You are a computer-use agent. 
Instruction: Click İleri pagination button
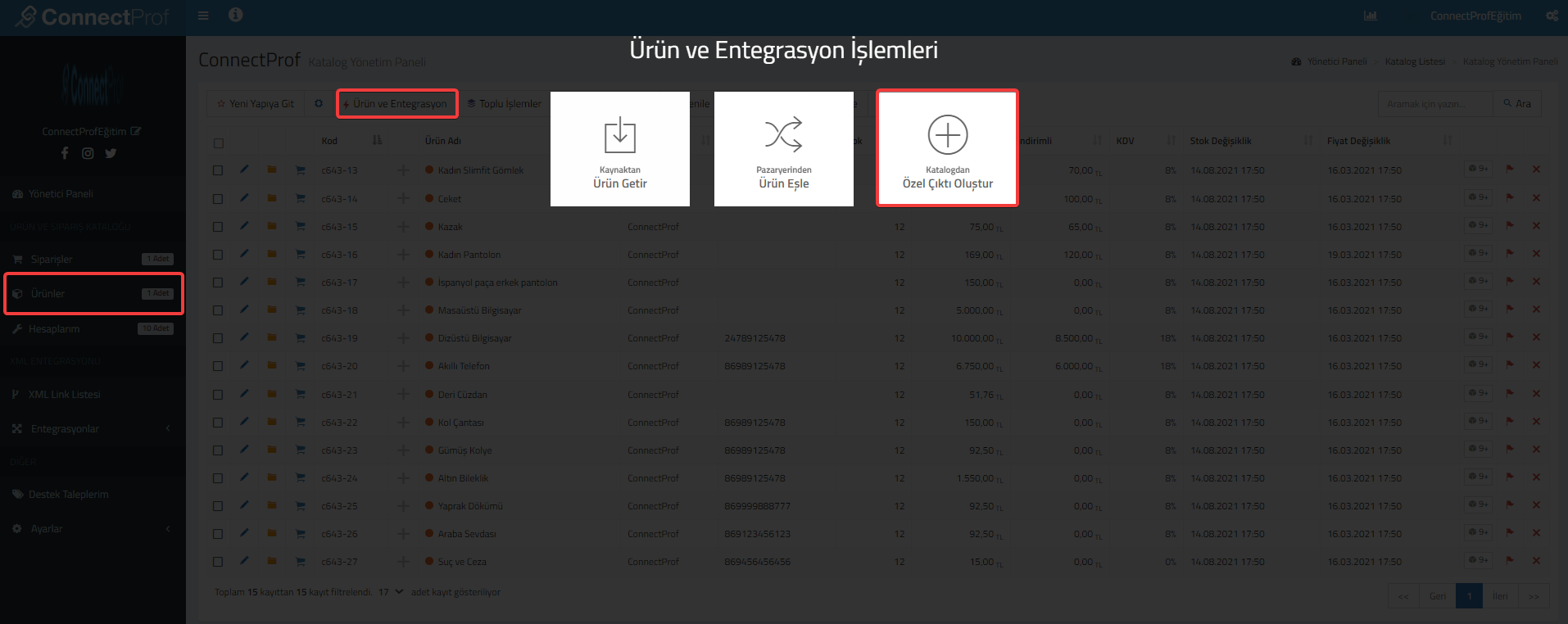1500,596
